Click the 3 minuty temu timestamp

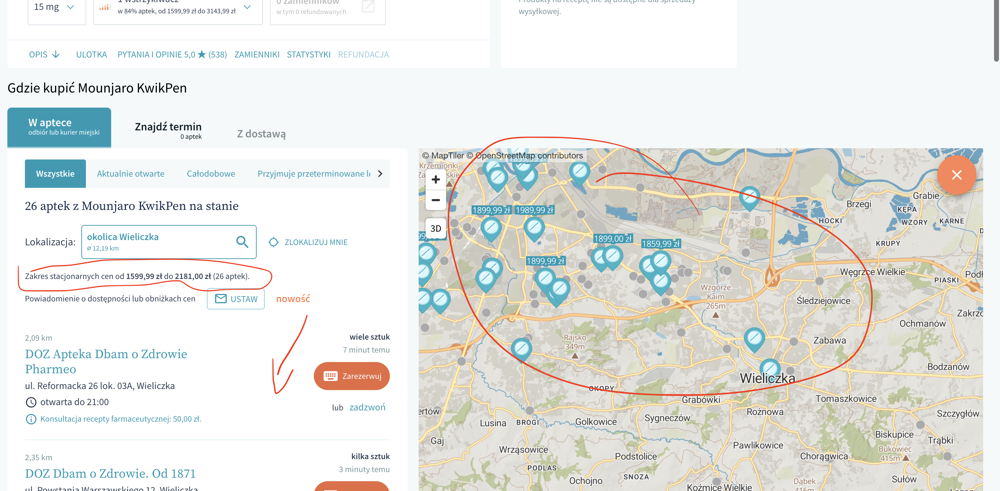click(364, 469)
